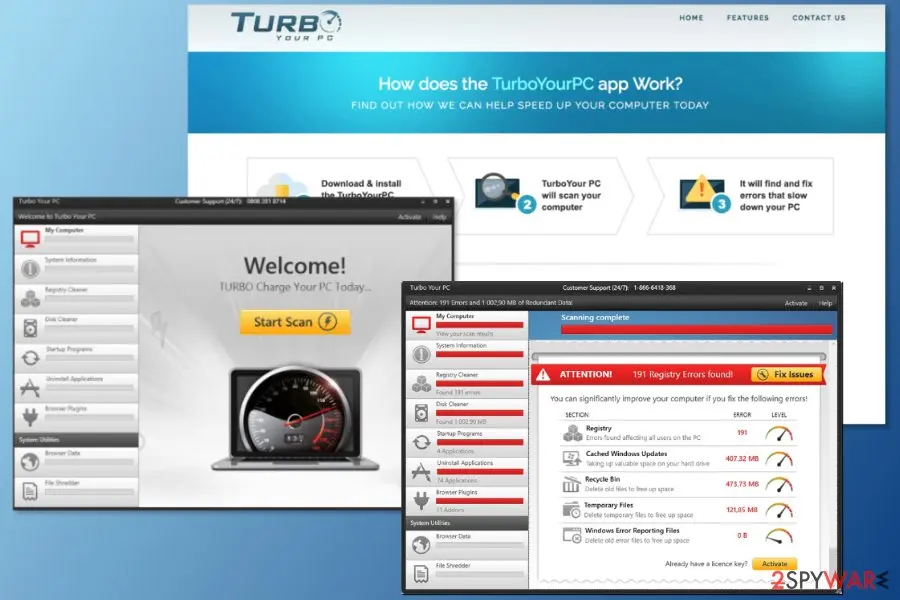Click Browser Plugins plug icon in Welcome window
This screenshot has height=600, width=900.
point(30,417)
